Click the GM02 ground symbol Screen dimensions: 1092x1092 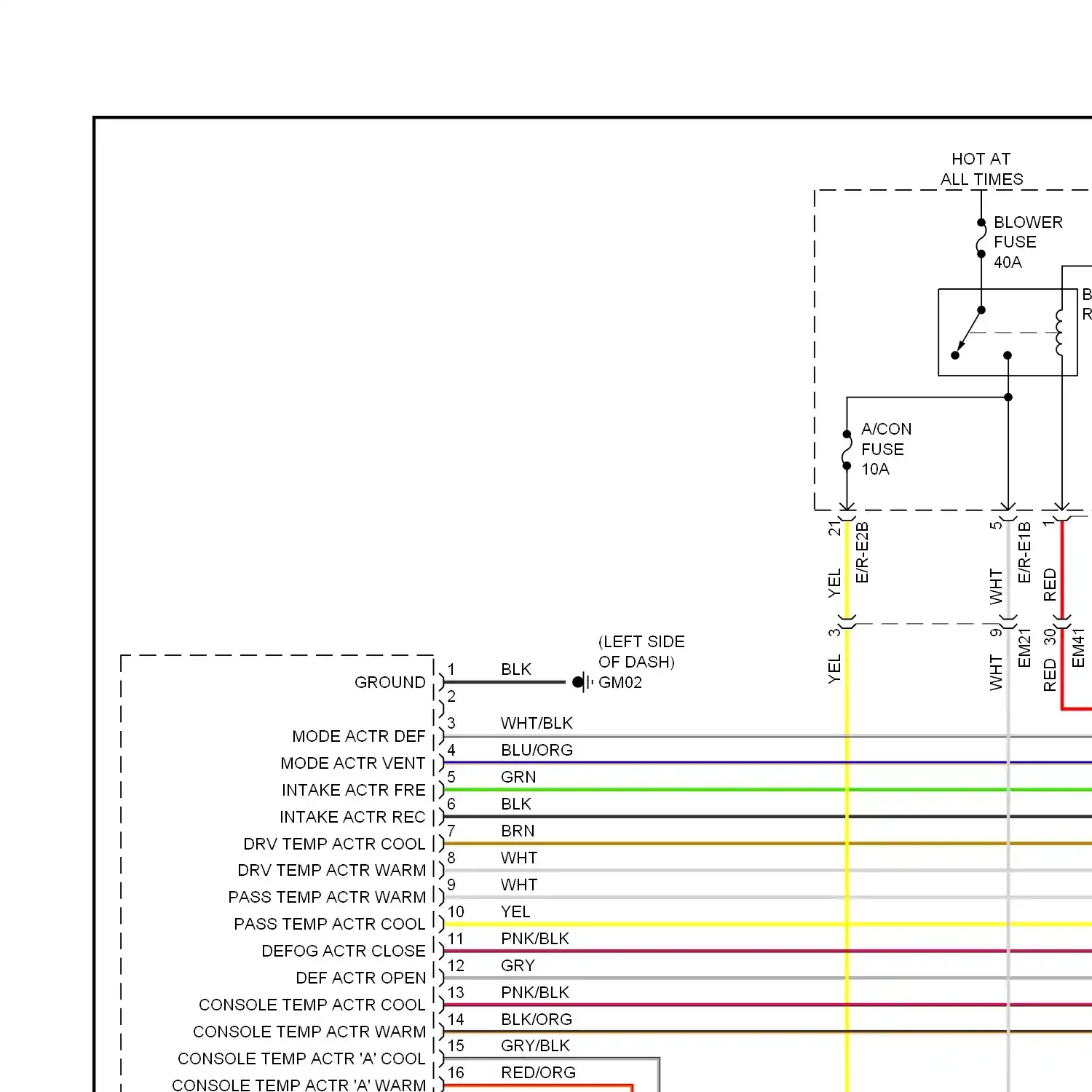tap(582, 682)
